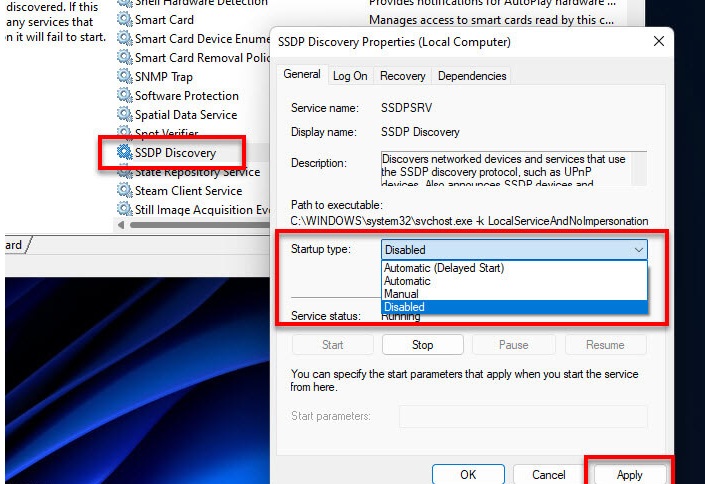Choose Automatic (Delayed Start) from startup list
The height and width of the screenshot is (484, 705).
(443, 268)
